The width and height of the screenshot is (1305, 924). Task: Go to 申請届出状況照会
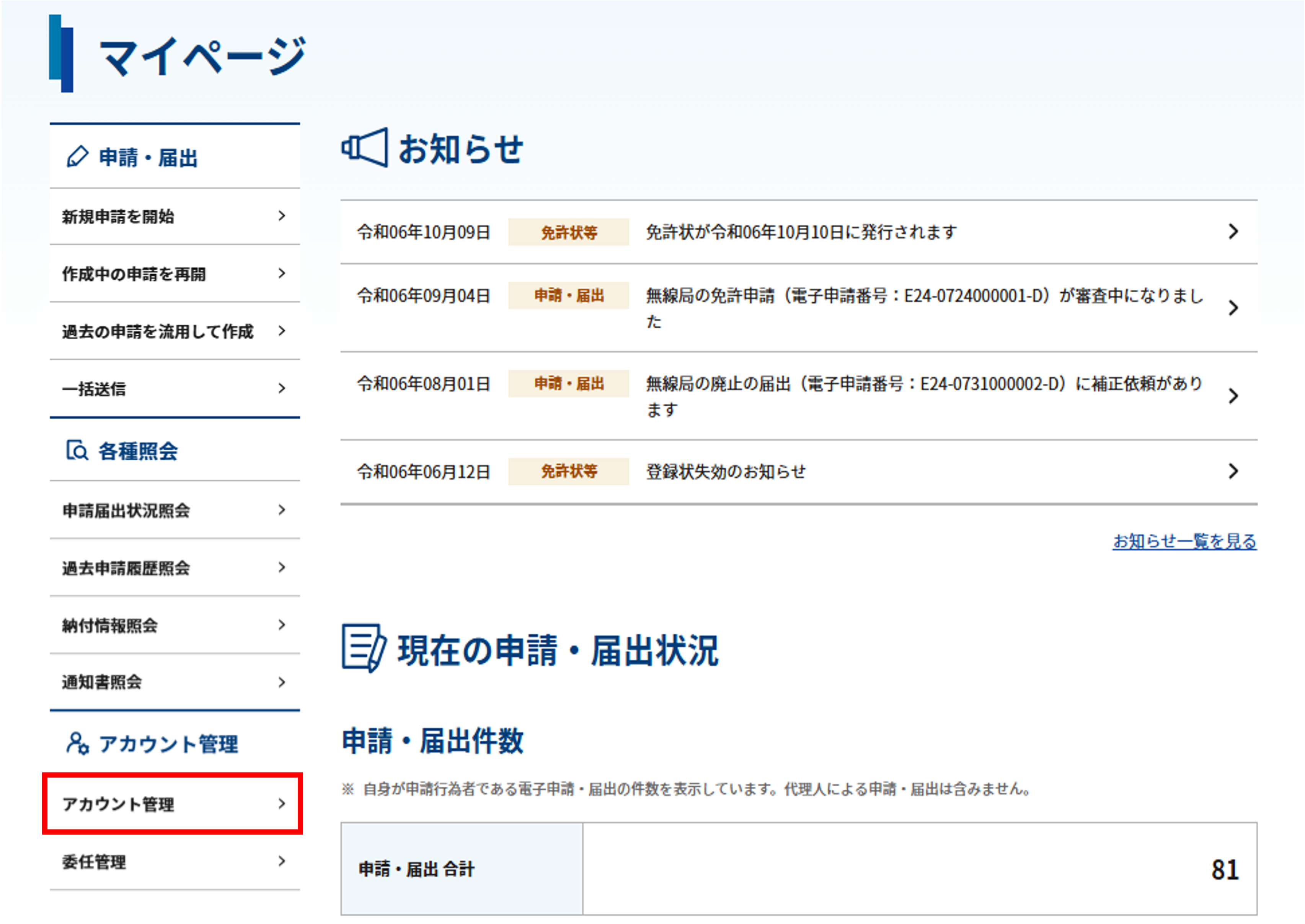click(175, 510)
